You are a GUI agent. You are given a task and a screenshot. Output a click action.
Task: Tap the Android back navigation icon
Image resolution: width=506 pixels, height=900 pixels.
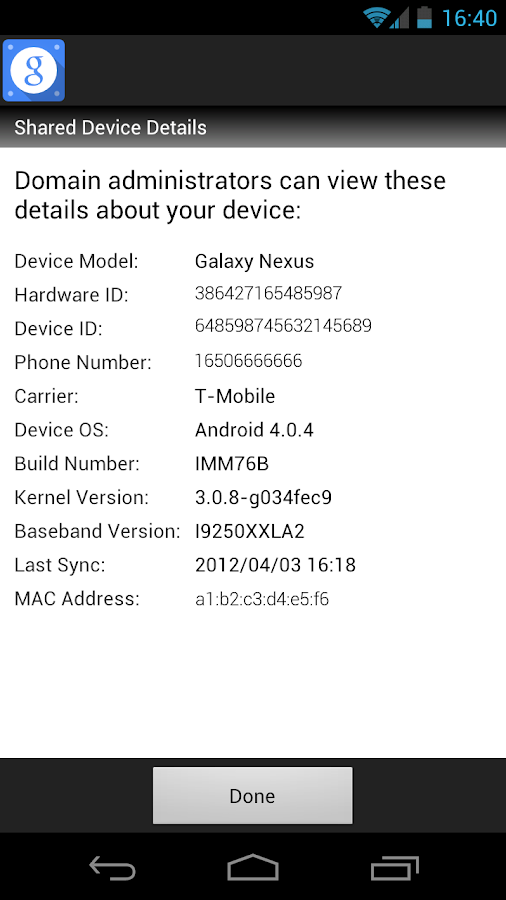pos(112,867)
